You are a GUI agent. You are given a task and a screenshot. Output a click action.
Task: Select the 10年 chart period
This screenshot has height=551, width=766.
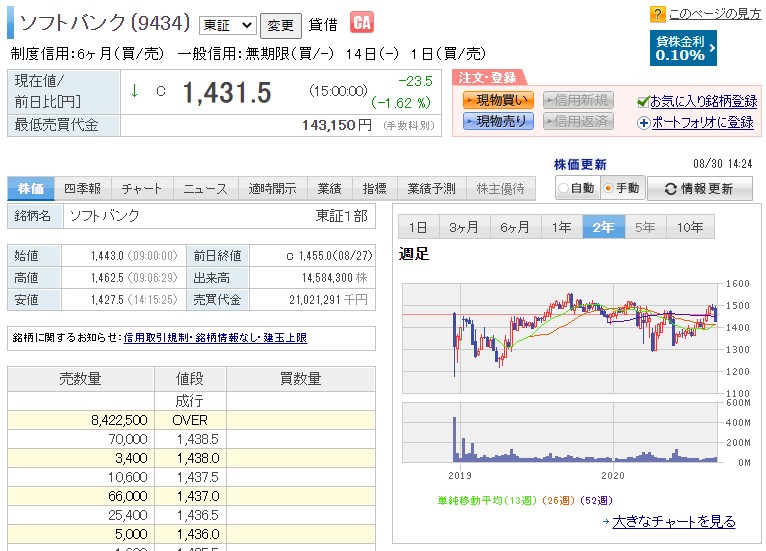(690, 227)
